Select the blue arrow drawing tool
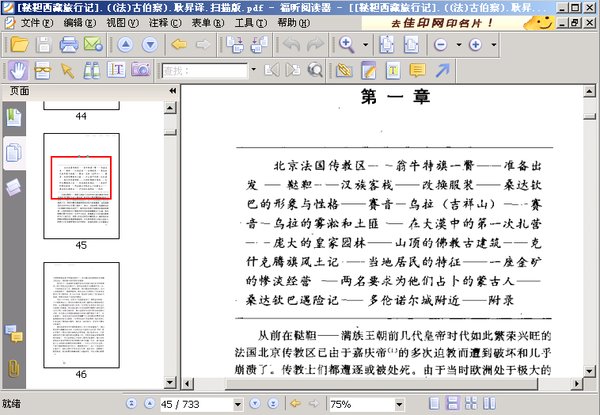The image size is (600, 415). (443, 70)
